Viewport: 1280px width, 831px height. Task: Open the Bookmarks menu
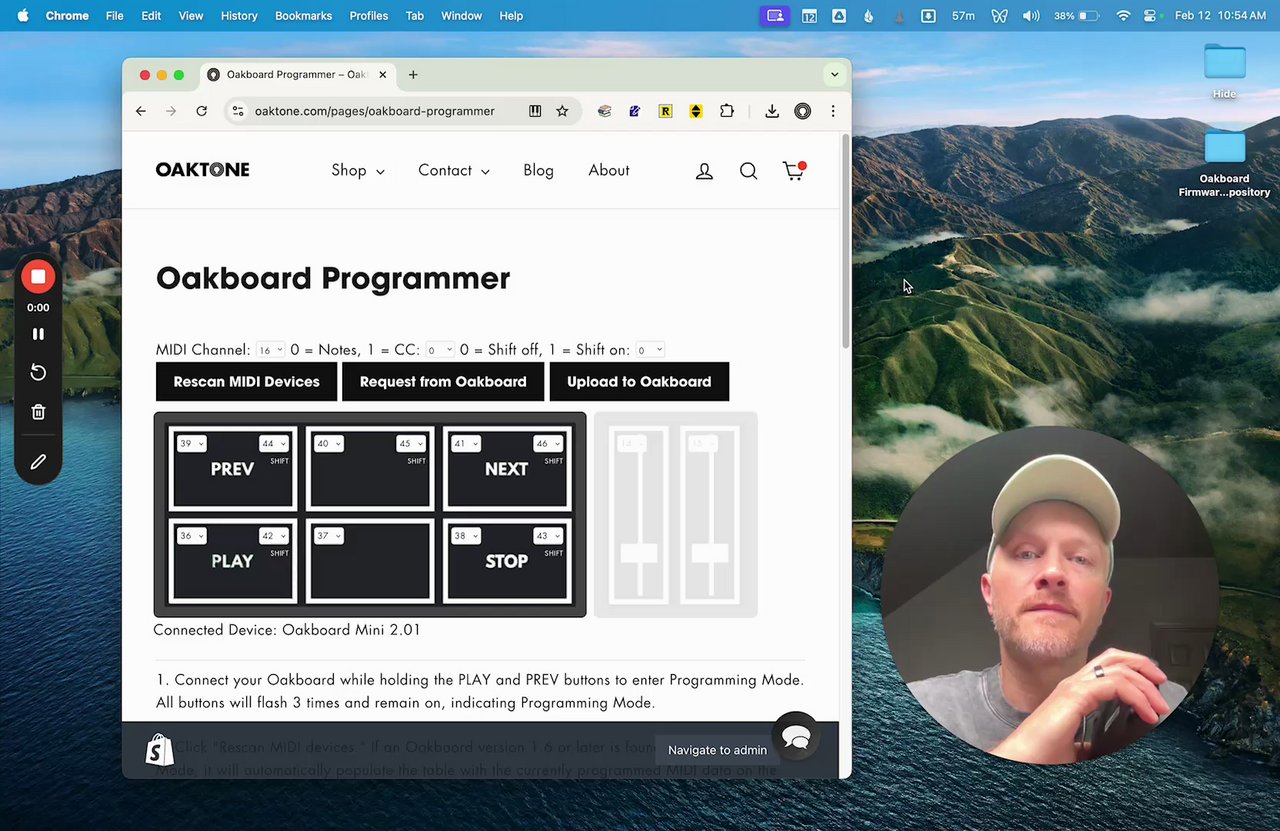click(x=303, y=16)
